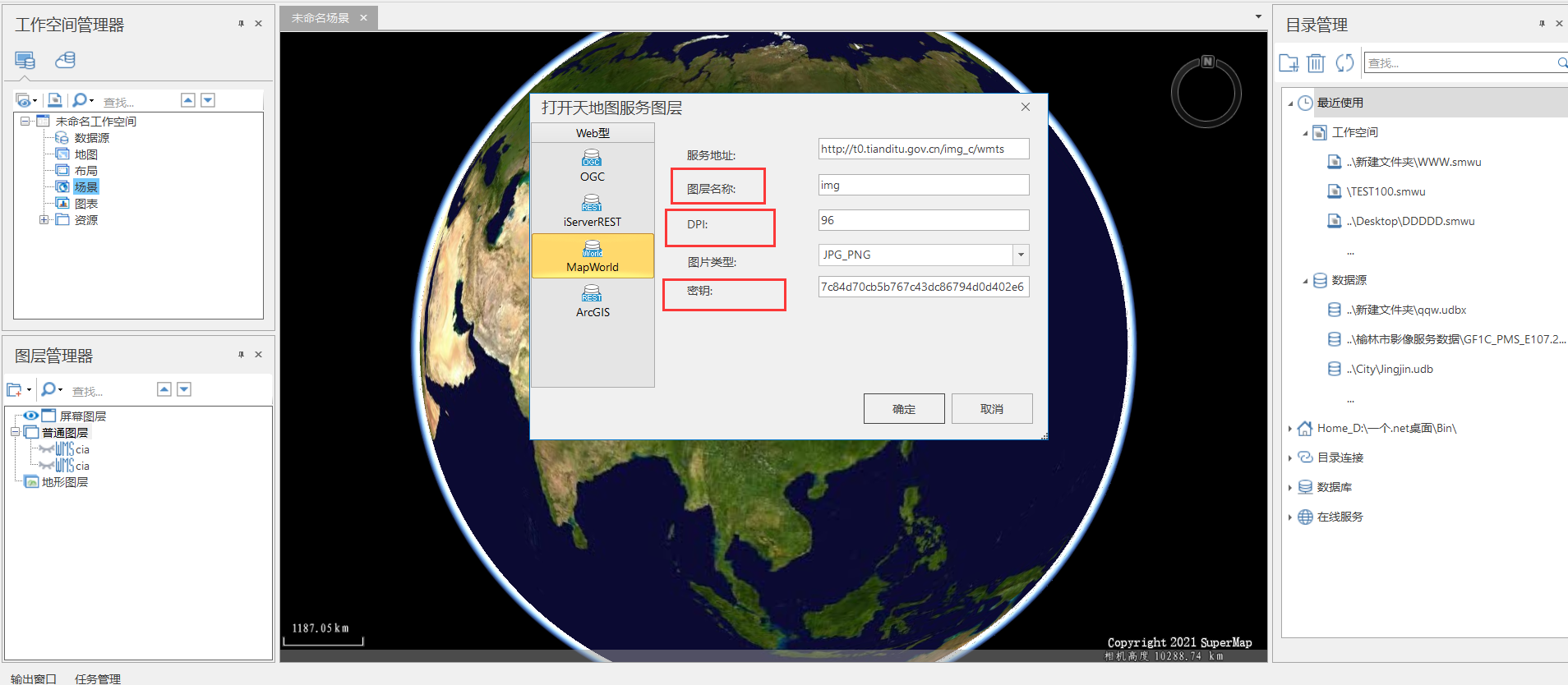Viewport: 1568px width, 685px height.
Task: Close the 未命名场景 scene tab
Action: [363, 17]
